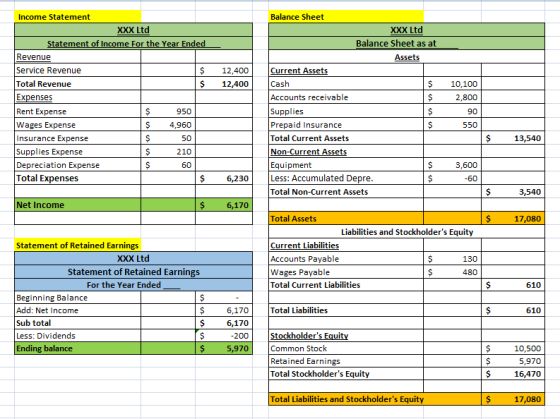Select the Current Assets underlined heading
This screenshot has width=560, height=419.
[x=299, y=70]
